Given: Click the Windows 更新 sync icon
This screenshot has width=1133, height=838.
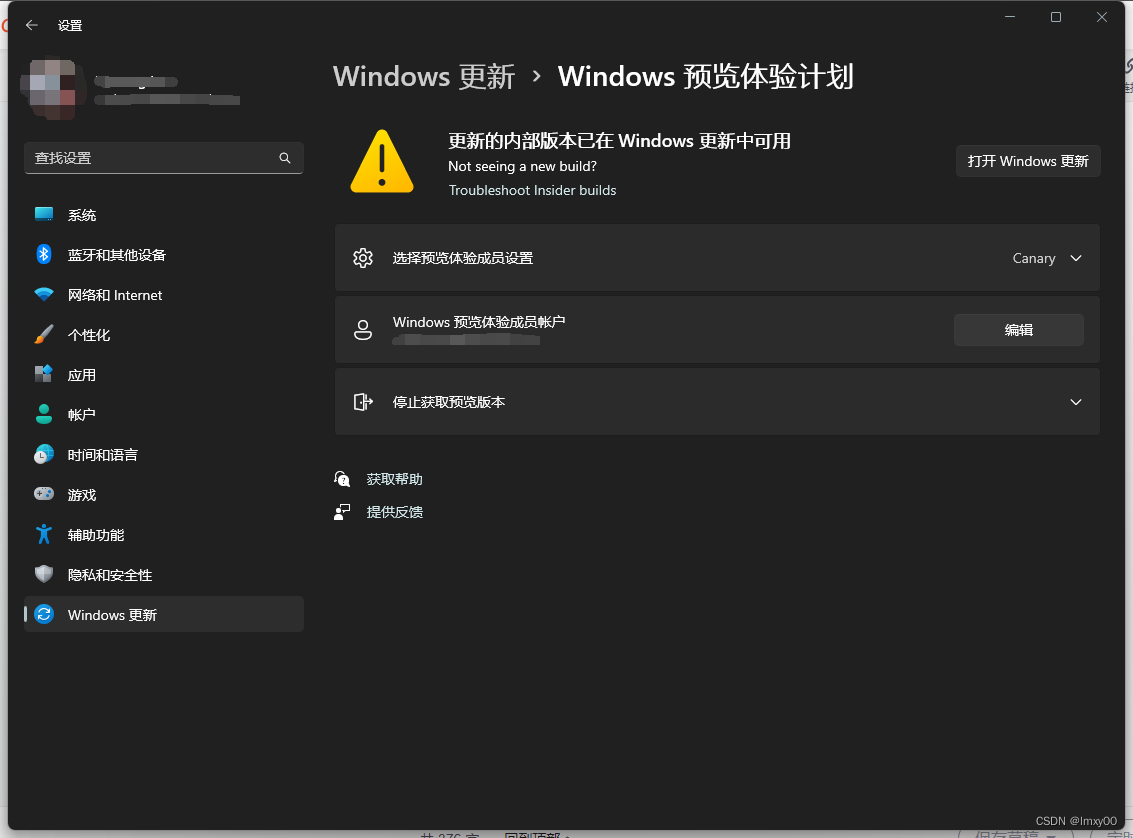Looking at the screenshot, I should 44,614.
